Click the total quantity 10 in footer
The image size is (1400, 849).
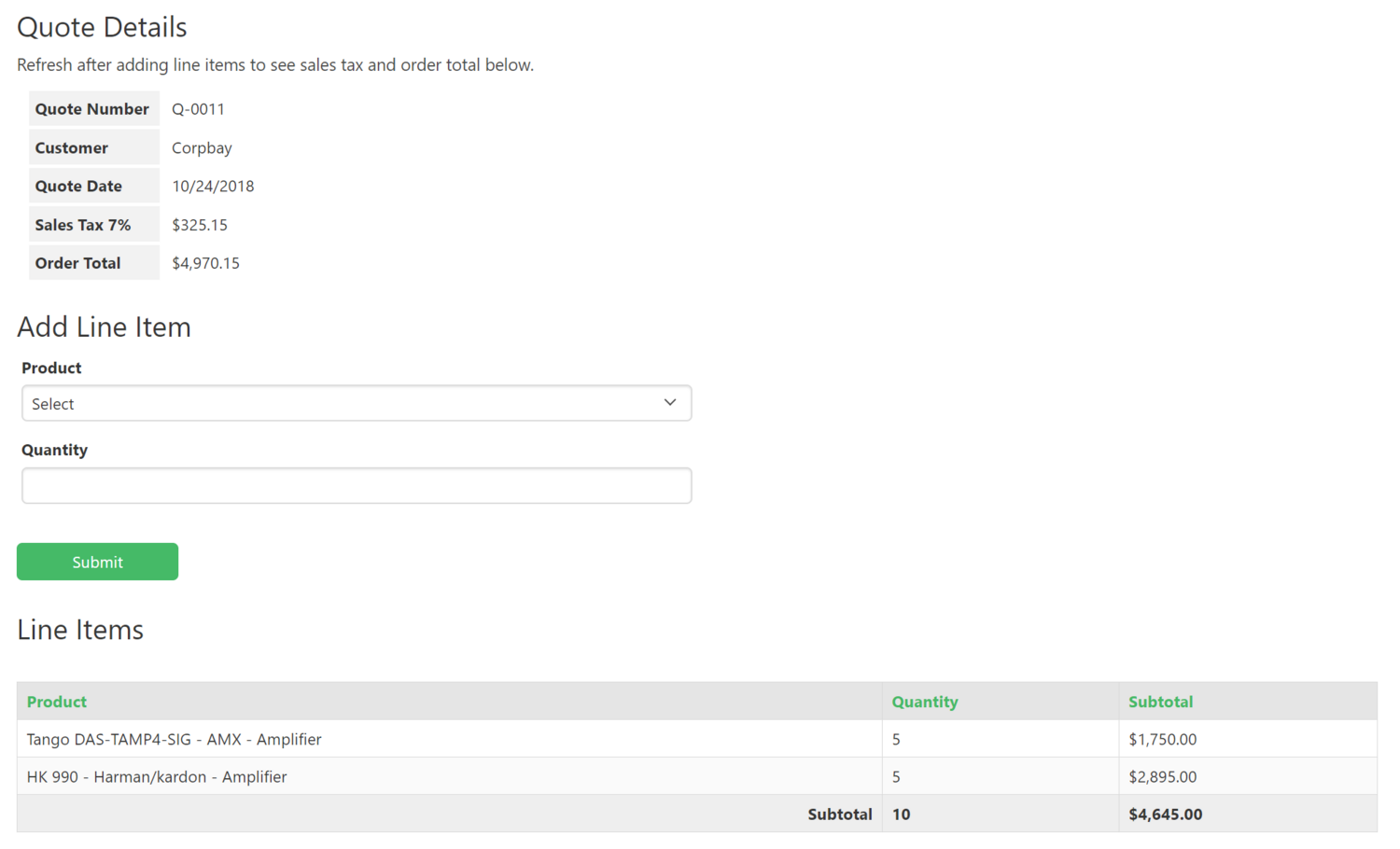click(901, 814)
